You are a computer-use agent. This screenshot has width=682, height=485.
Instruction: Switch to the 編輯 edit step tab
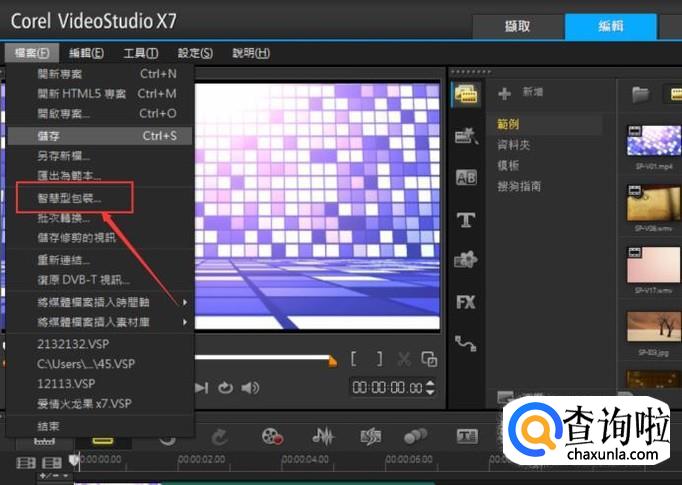(x=611, y=26)
